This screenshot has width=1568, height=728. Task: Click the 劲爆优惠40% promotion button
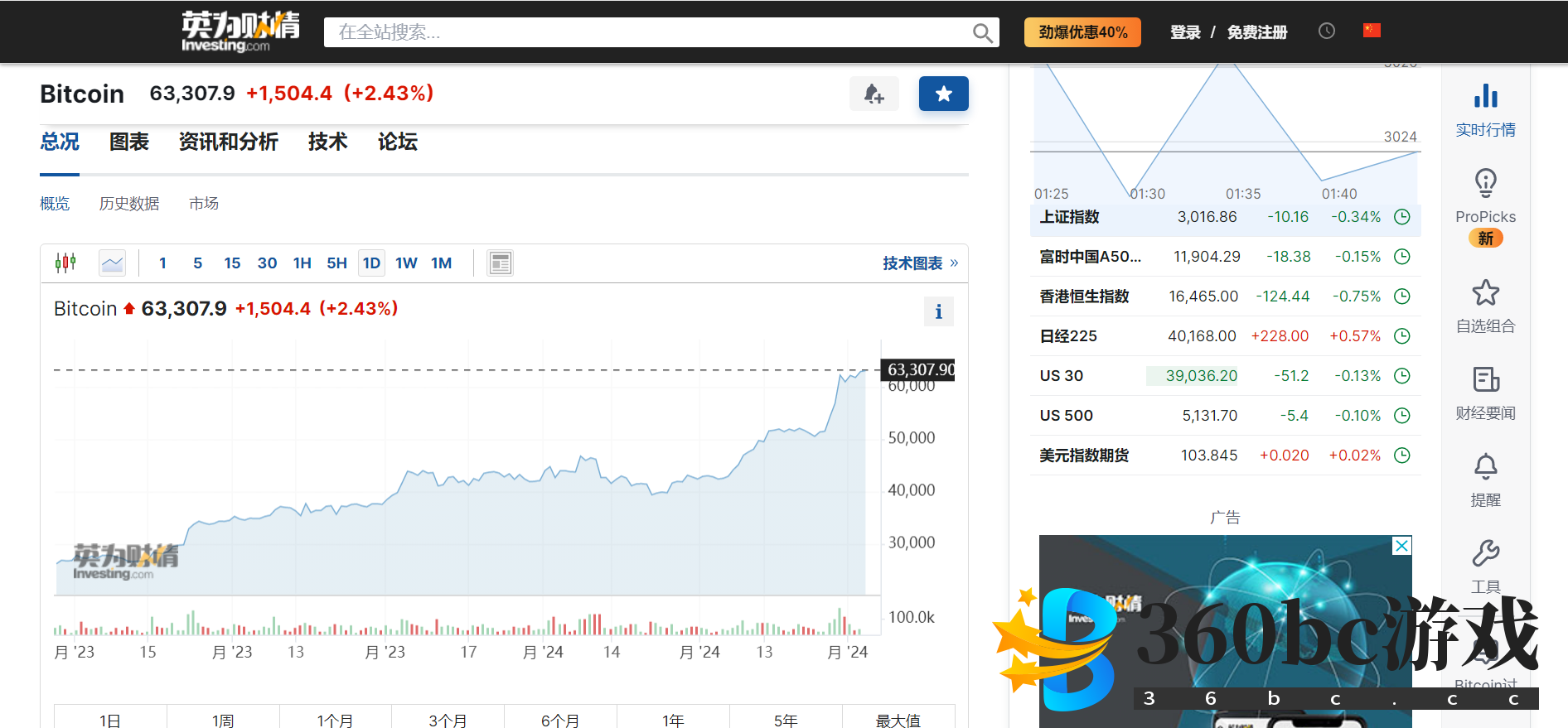[1082, 32]
